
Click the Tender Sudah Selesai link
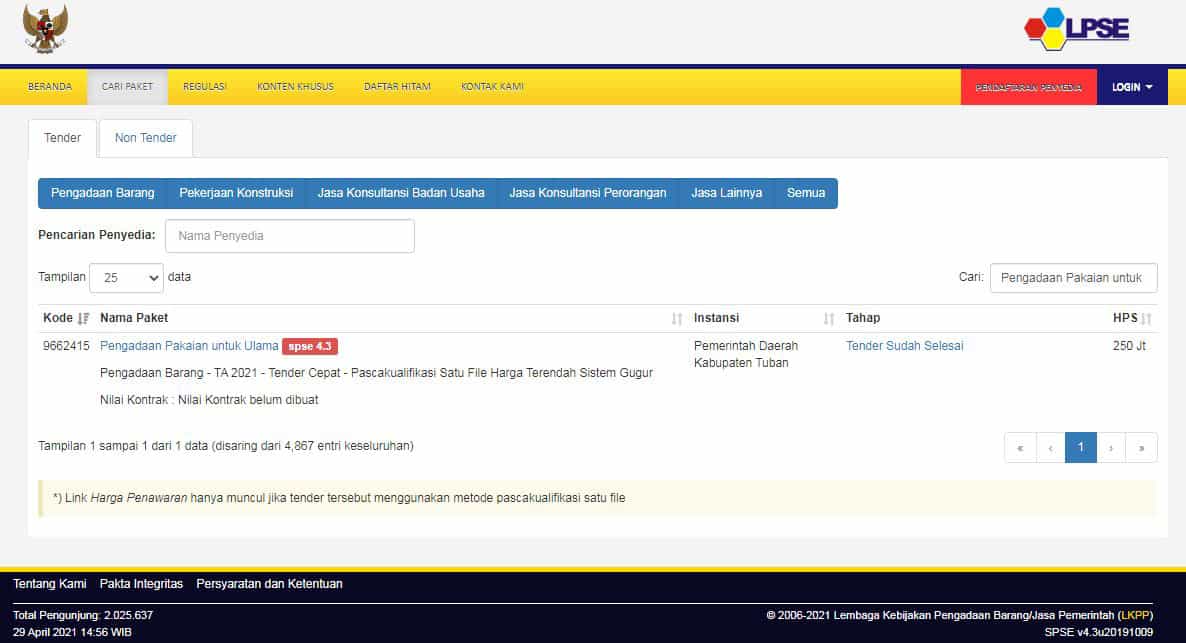(x=904, y=346)
